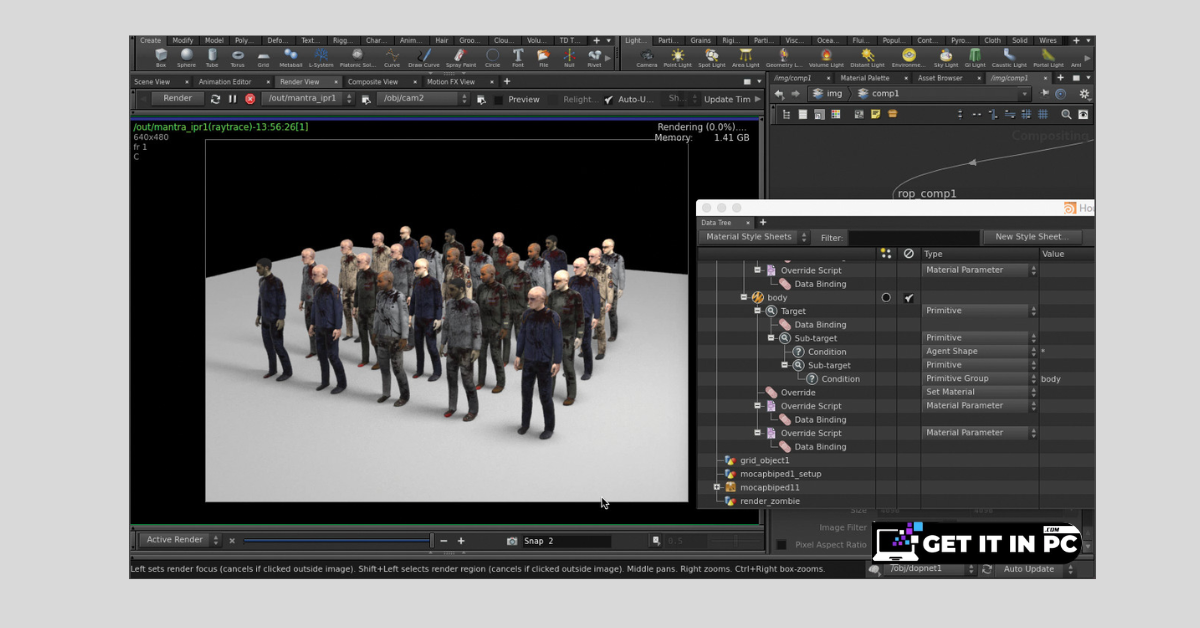Open the /obj/cam2 camera dropdown
Viewport: 1200px width, 628px height.
tap(422, 99)
